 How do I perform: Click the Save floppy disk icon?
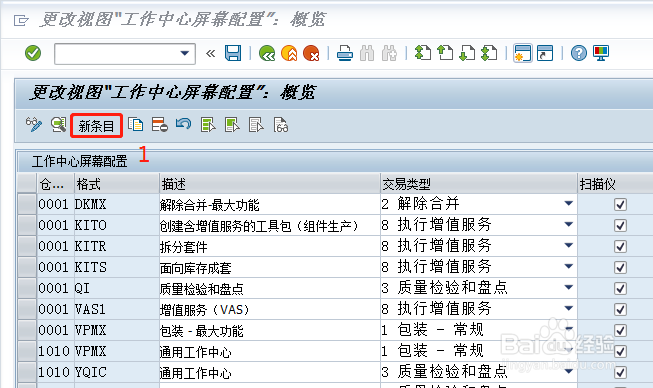233,53
